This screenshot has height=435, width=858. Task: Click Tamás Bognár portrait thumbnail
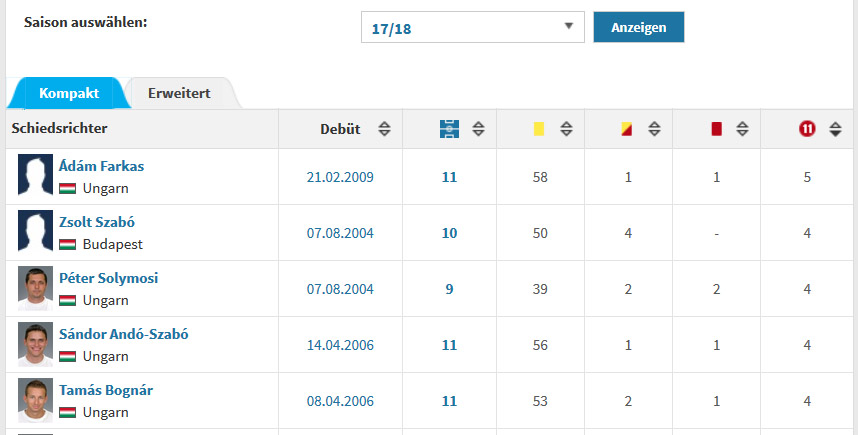pos(36,400)
